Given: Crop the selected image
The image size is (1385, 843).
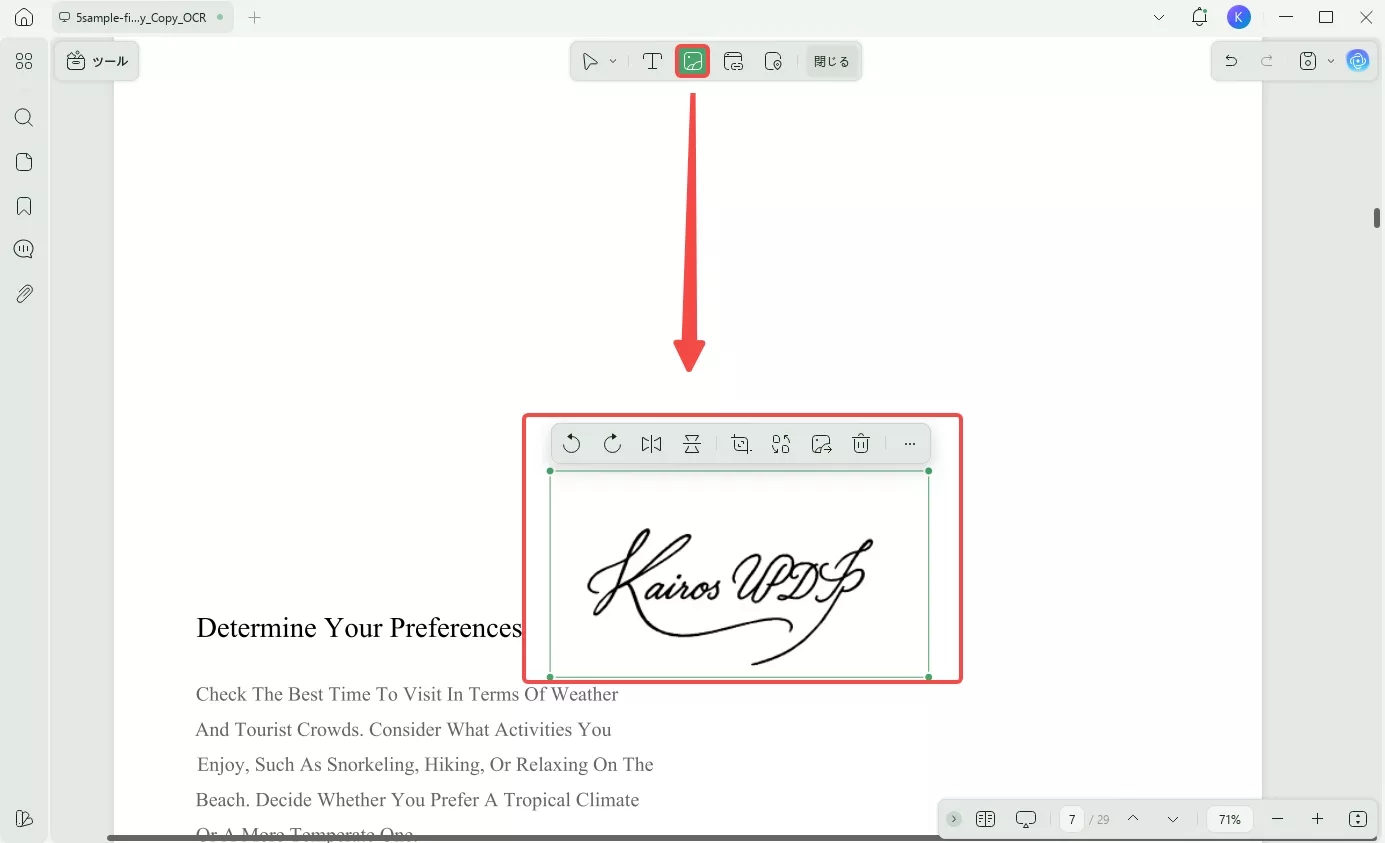Looking at the screenshot, I should [741, 444].
